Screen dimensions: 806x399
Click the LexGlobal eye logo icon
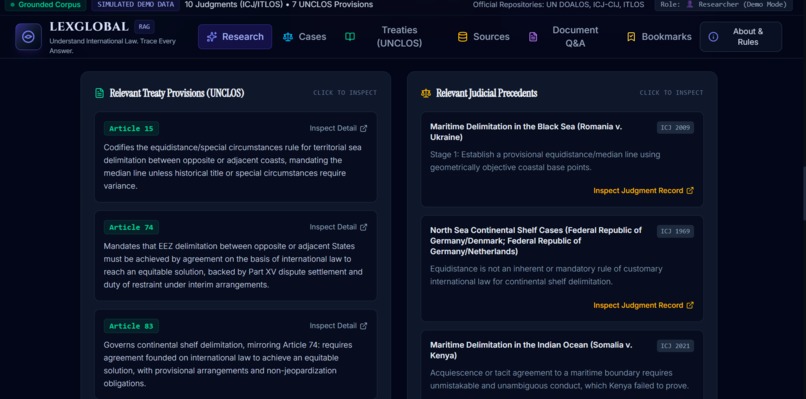(28, 37)
